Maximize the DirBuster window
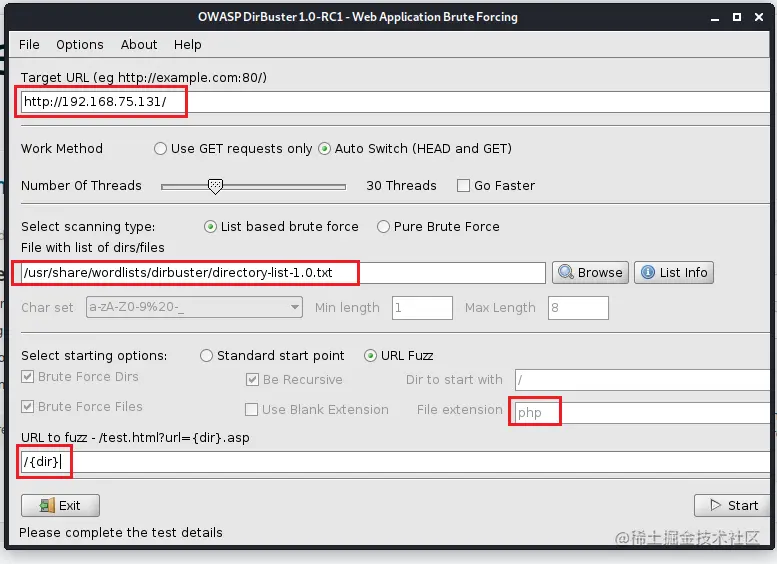Screen dimensions: 777x564 coord(737,17)
